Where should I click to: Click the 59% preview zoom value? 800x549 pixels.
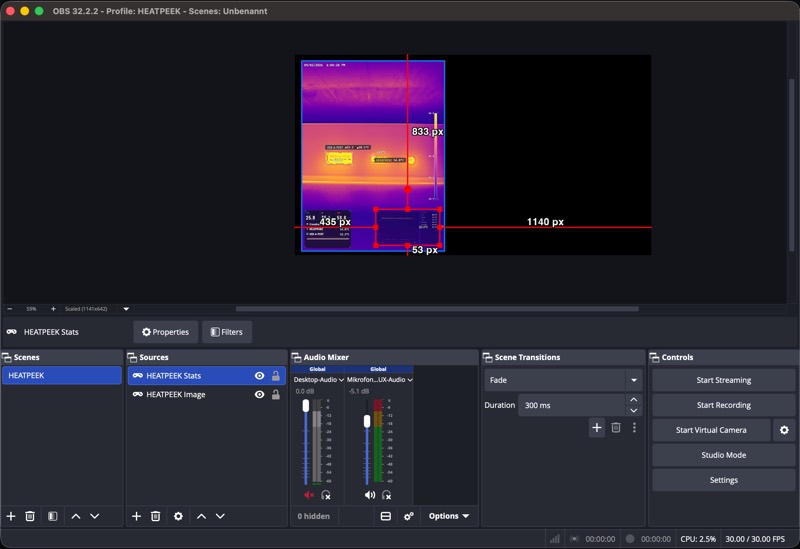click(x=31, y=309)
